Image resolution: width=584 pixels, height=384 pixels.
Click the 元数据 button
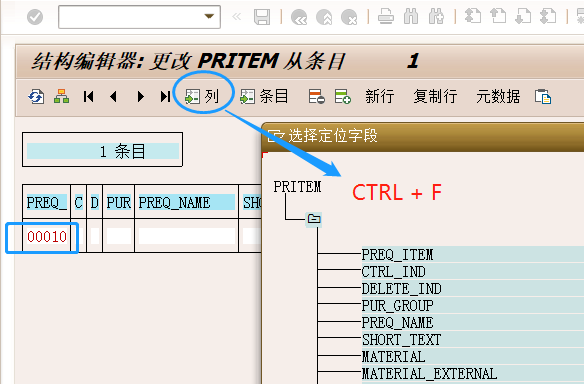coord(498,97)
